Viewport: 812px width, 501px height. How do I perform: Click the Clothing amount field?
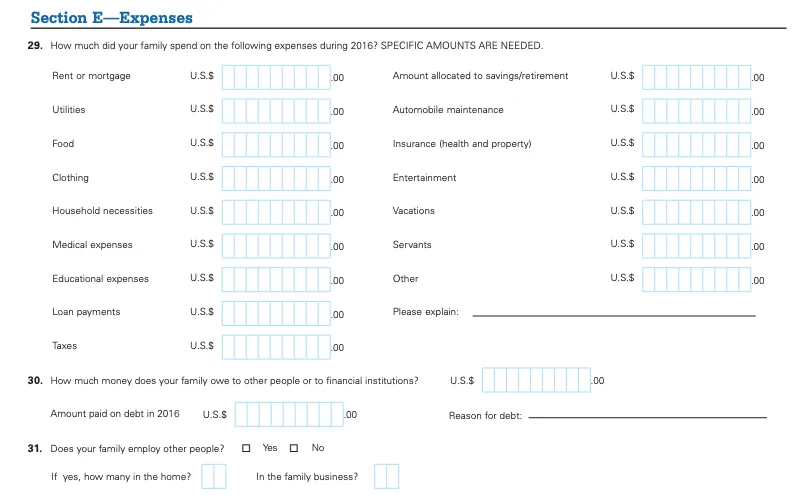[x=277, y=178]
